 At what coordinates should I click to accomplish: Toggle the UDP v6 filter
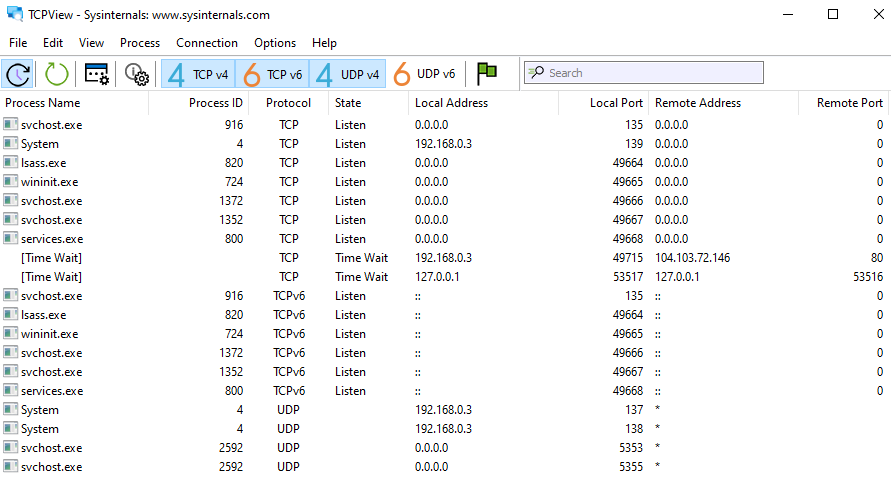[424, 74]
